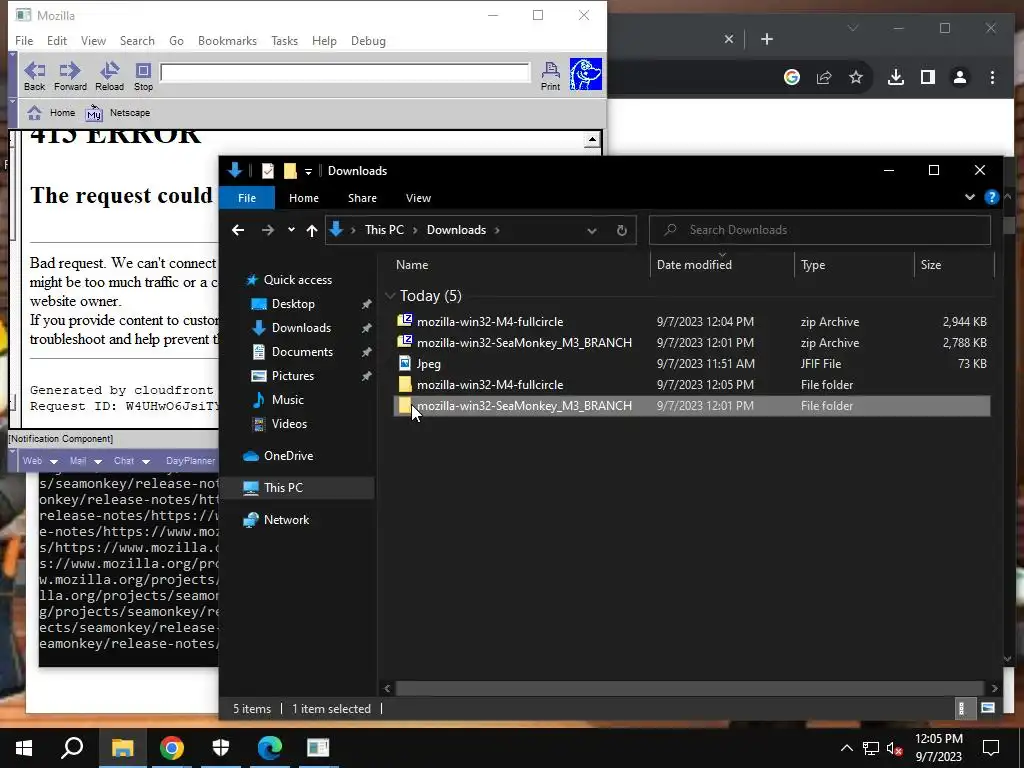
Task: Open Windows taskbar search
Action: coord(72,748)
